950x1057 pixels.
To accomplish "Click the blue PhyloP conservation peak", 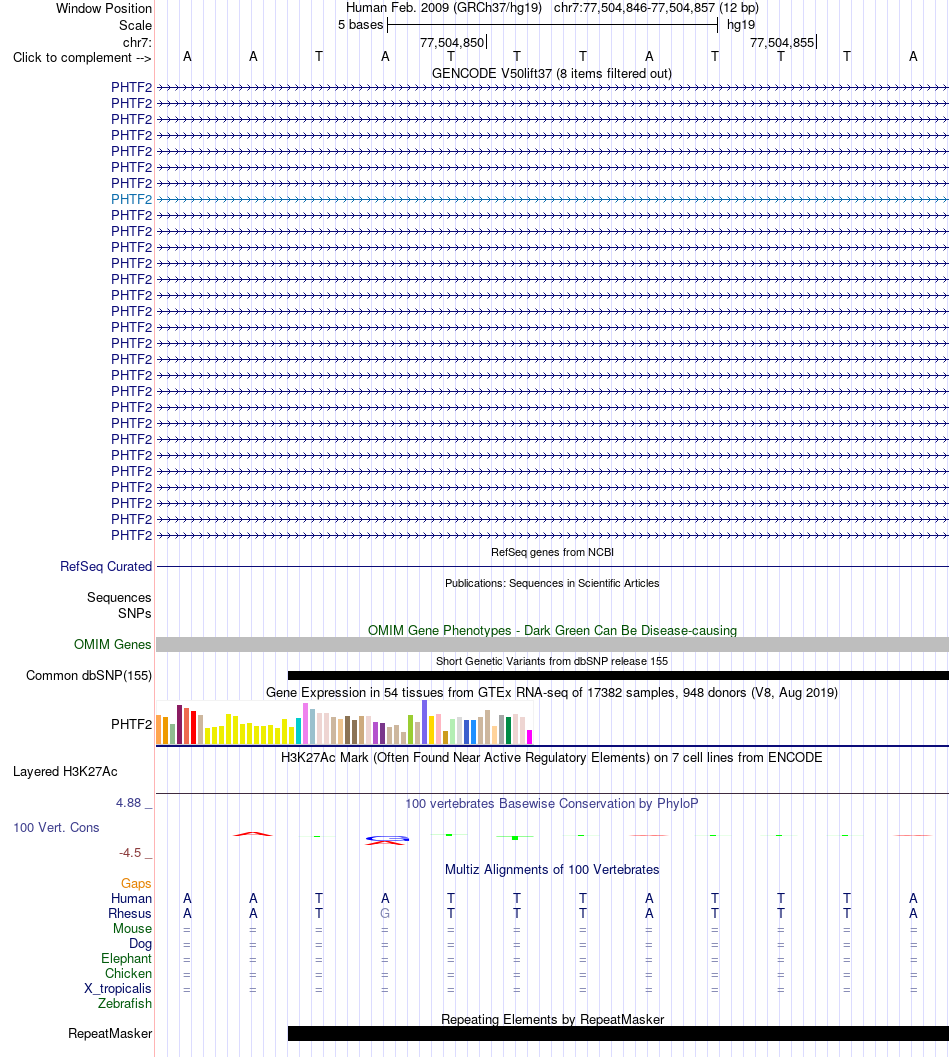I will [387, 839].
